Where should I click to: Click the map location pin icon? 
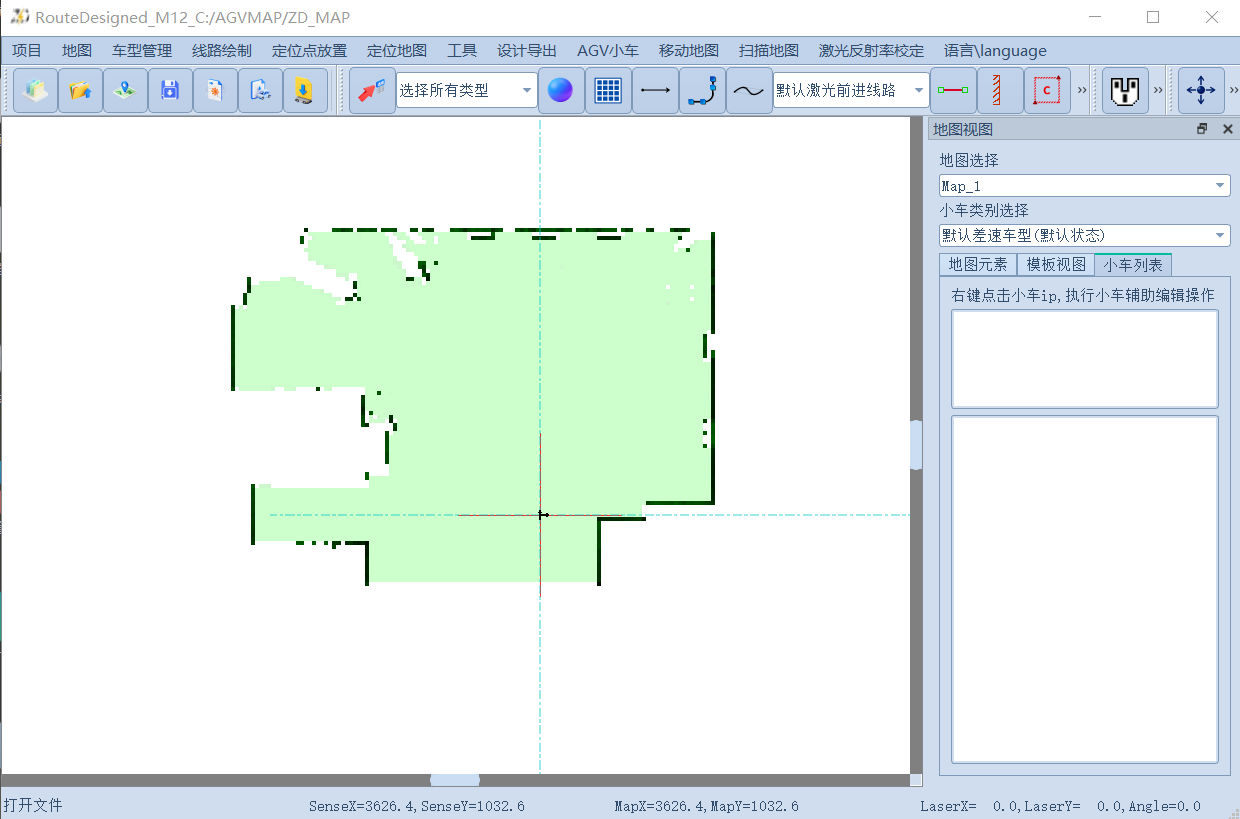125,91
